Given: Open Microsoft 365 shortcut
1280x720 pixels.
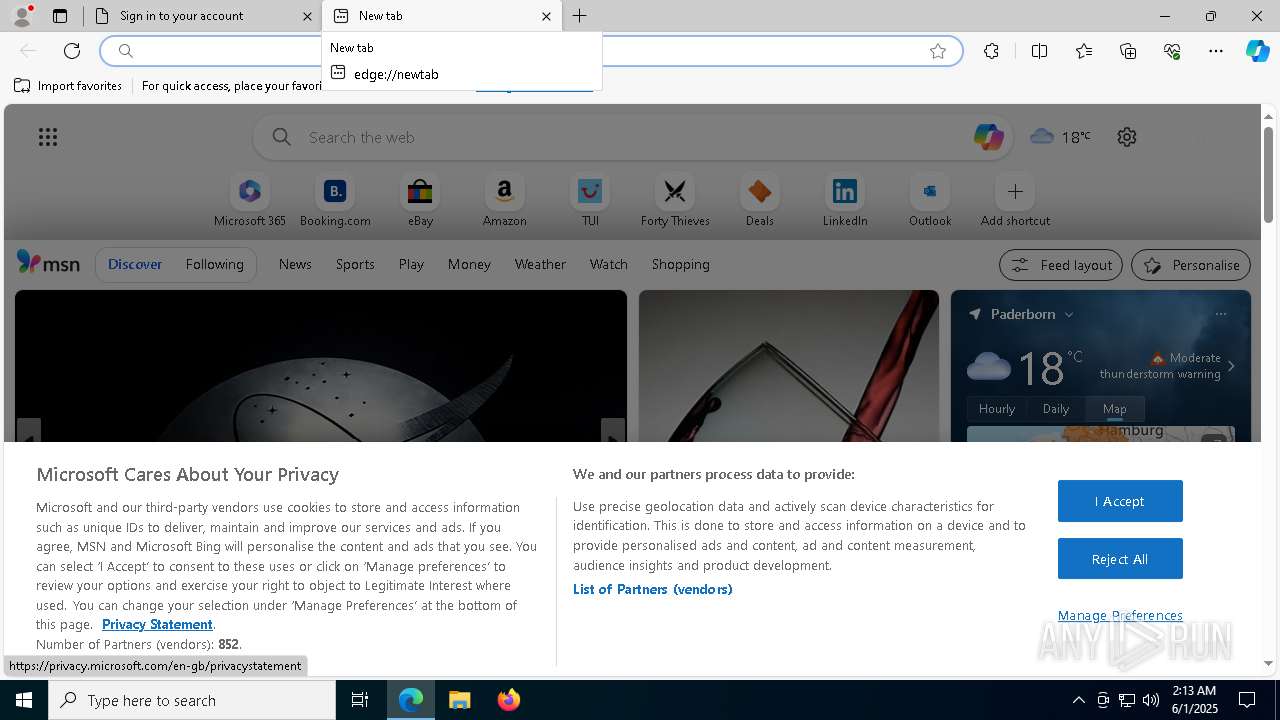Looking at the screenshot, I should point(250,200).
